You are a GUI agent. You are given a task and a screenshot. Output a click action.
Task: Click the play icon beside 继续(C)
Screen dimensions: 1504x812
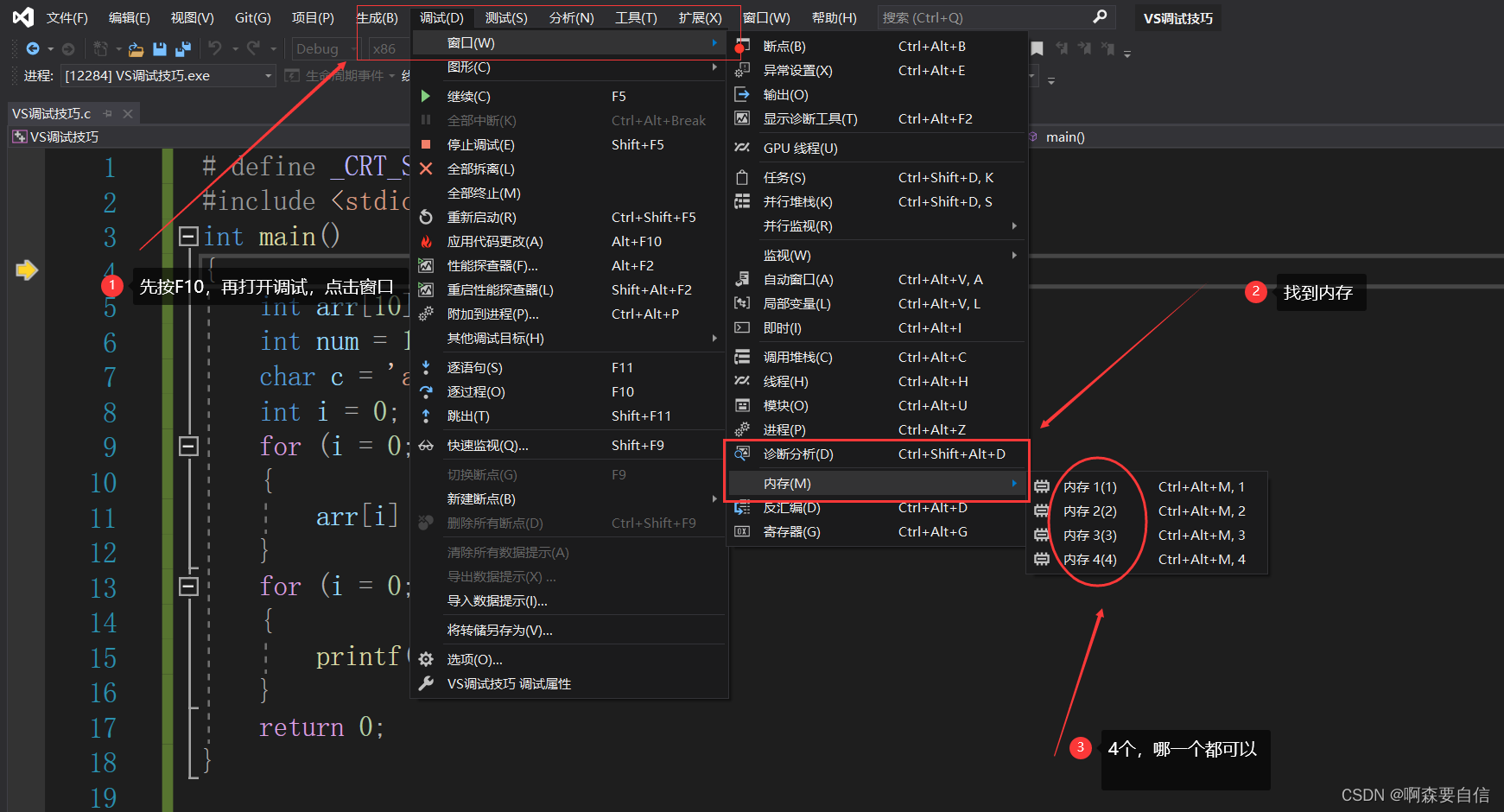coord(426,96)
